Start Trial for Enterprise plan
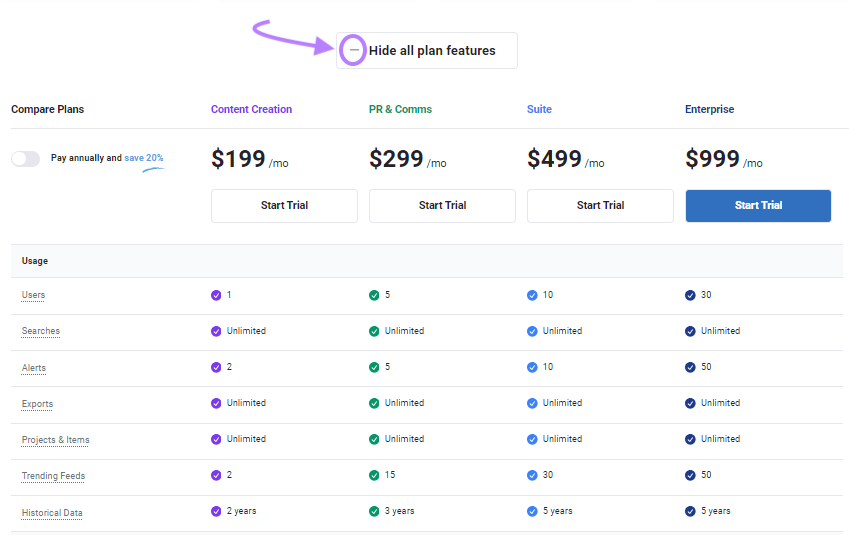Image resolution: width=849 pixels, height=535 pixels. [x=758, y=206]
